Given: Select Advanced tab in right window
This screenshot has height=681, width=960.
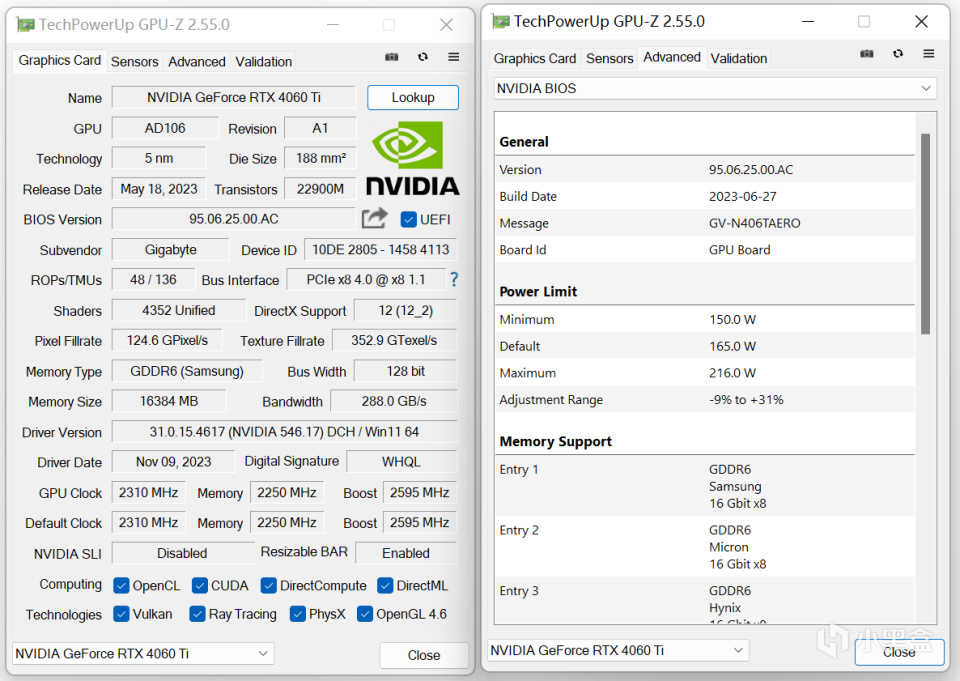Looking at the screenshot, I should pos(672,58).
